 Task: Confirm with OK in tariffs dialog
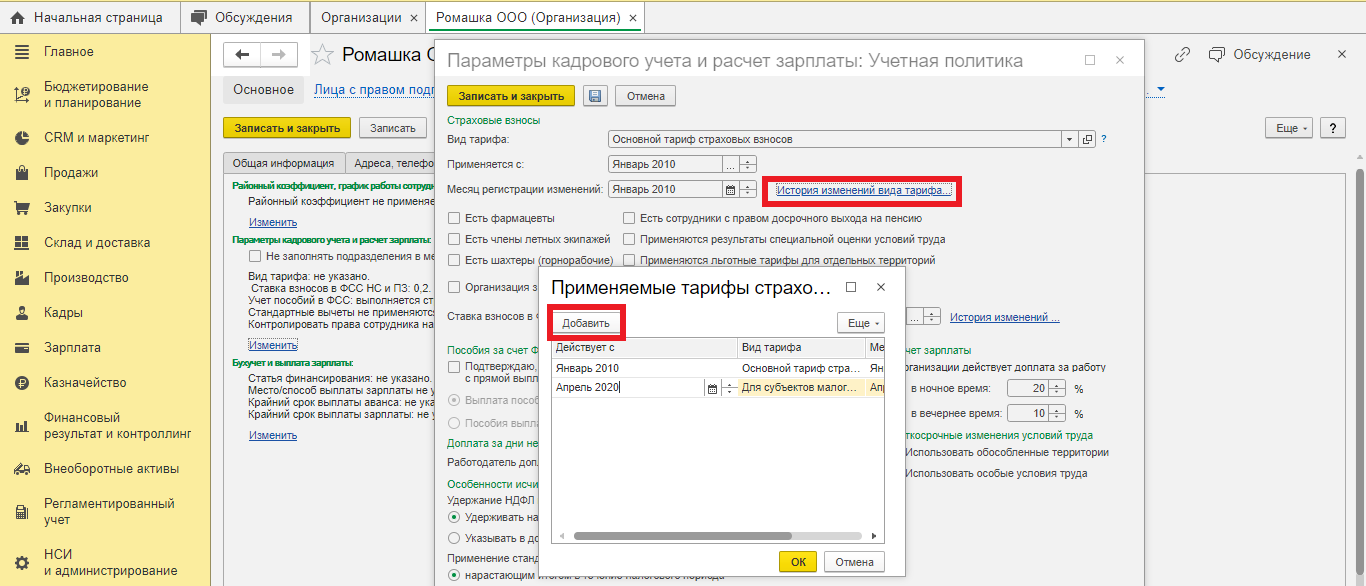point(798,562)
